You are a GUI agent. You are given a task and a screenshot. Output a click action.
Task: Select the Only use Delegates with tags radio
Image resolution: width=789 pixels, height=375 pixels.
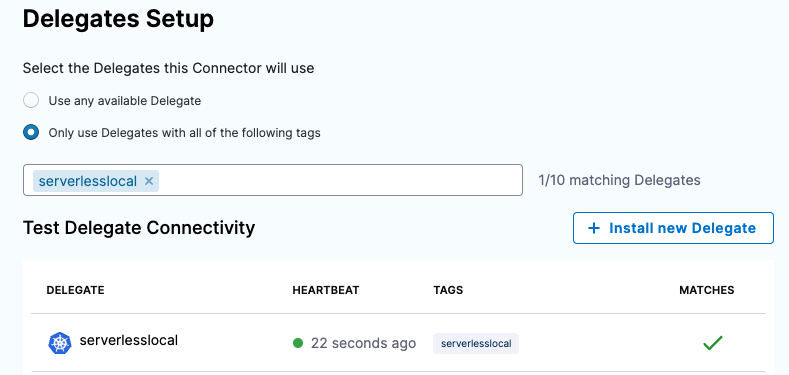31,133
